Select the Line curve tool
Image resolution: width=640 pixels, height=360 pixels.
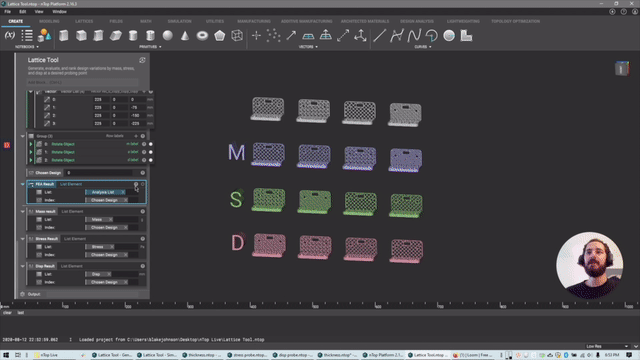pyautogui.click(x=379, y=36)
